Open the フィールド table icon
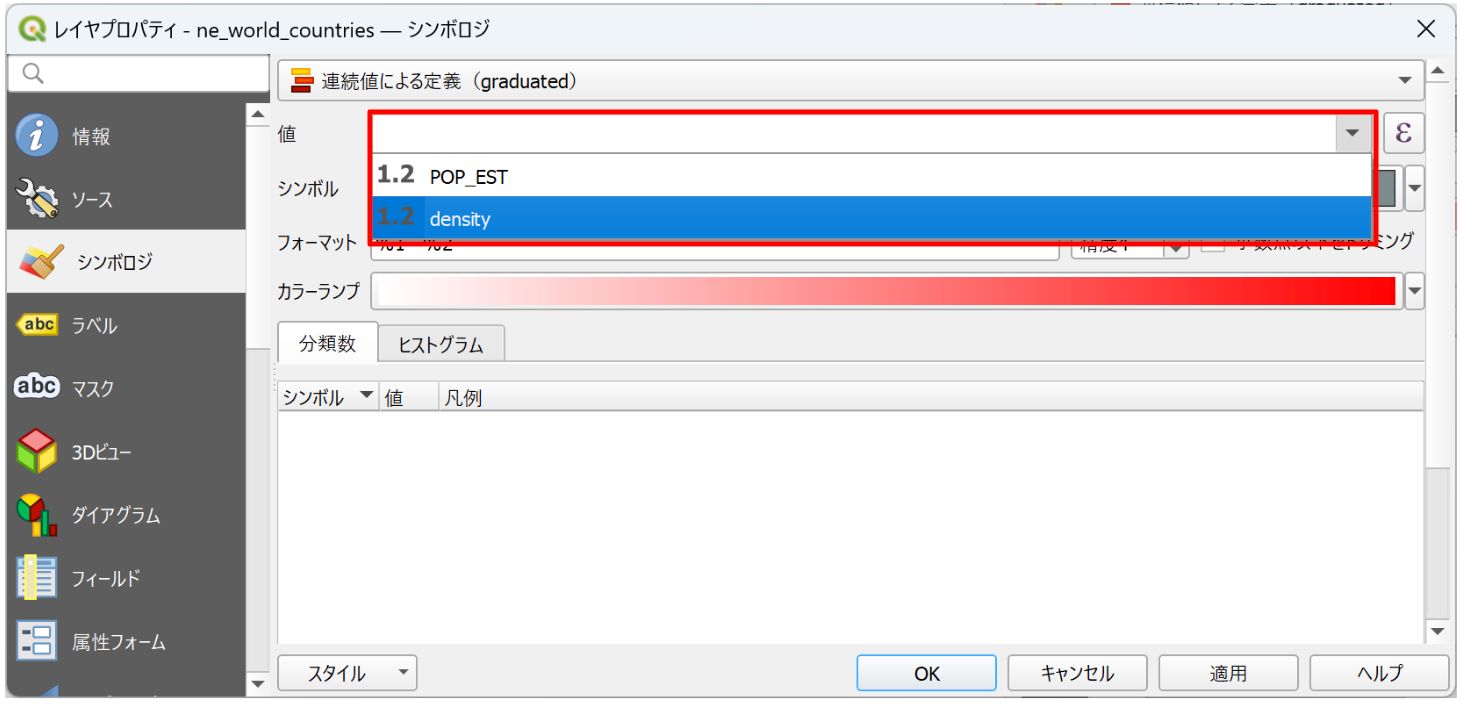Image resolution: width=1462 pixels, height=704 pixels. coord(36,577)
